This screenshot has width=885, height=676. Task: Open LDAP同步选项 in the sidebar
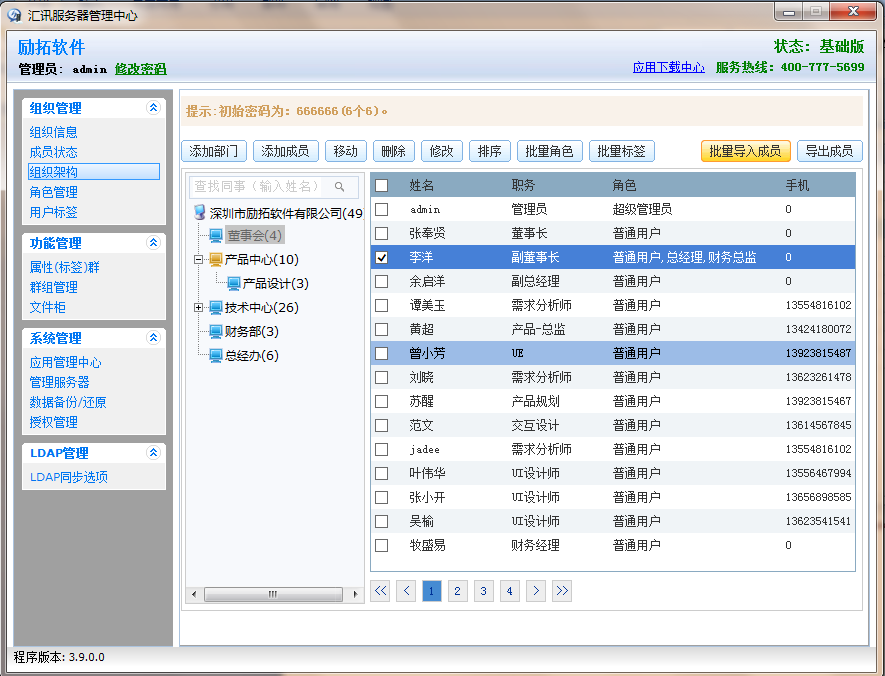pos(69,477)
